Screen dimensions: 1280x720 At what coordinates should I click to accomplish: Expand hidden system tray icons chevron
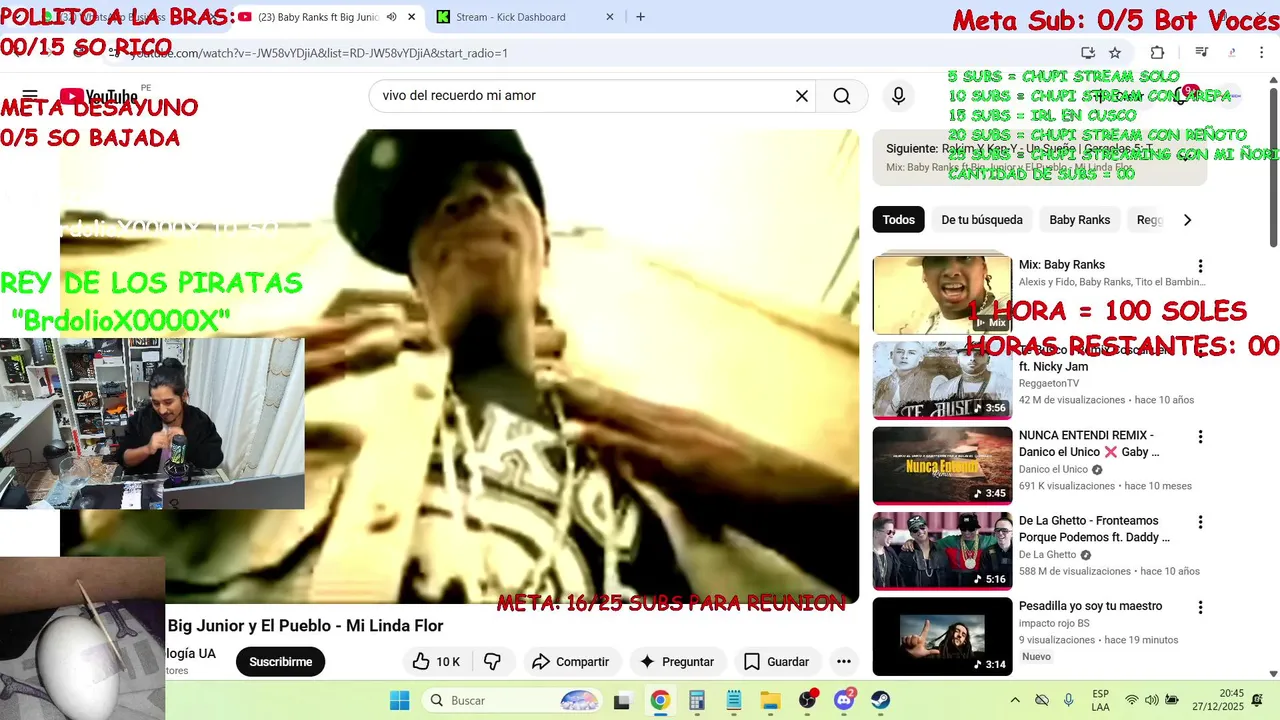tap(1015, 700)
